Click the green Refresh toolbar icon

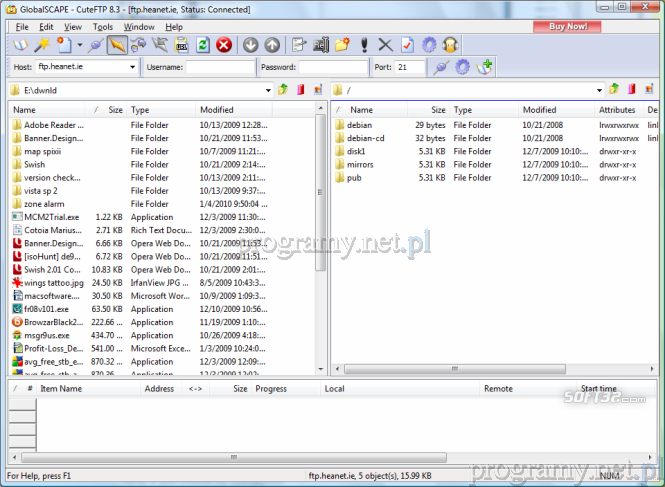click(x=203, y=45)
